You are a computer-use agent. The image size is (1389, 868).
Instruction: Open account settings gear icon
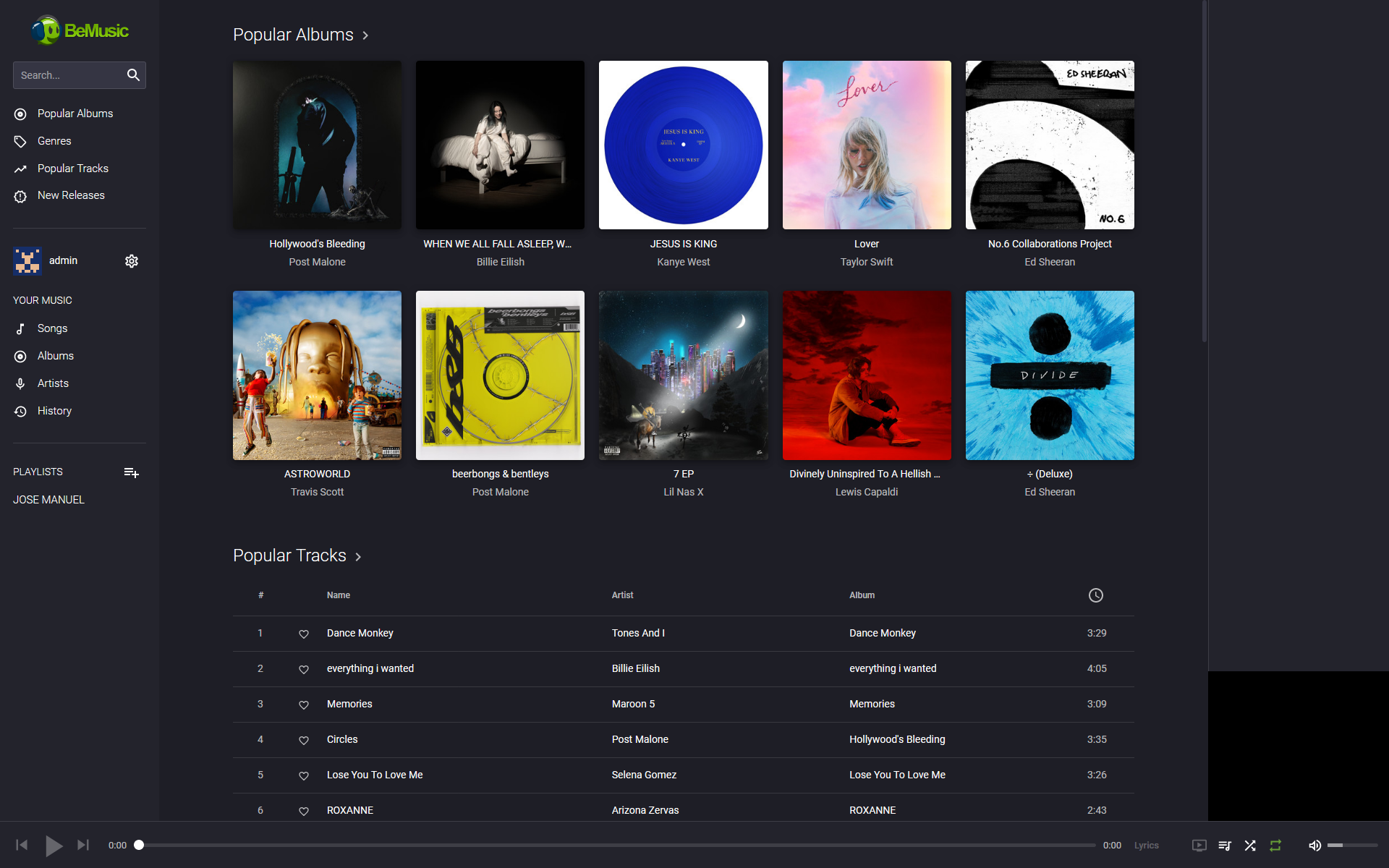coord(132,261)
